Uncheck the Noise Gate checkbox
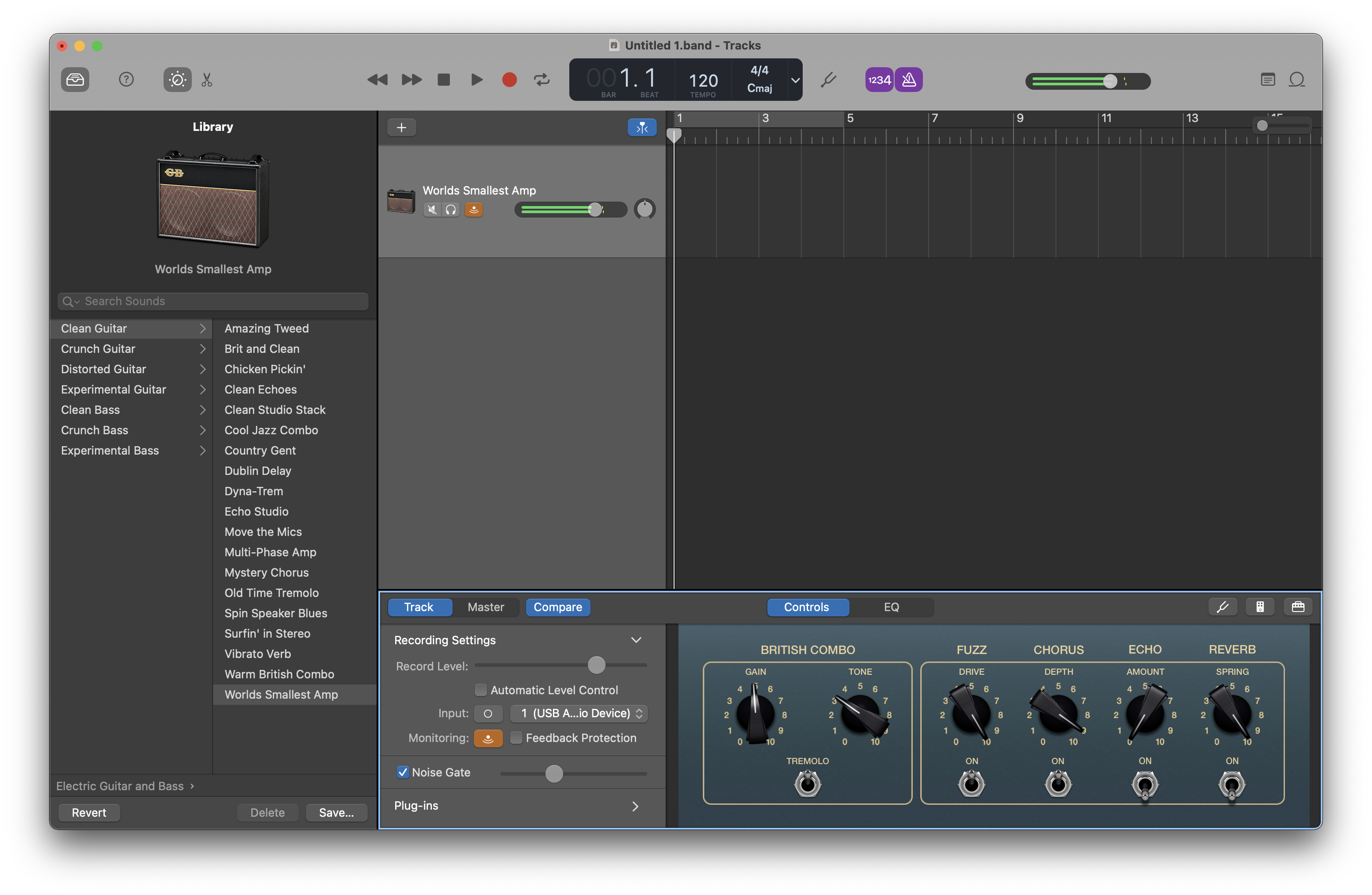 tap(403, 772)
